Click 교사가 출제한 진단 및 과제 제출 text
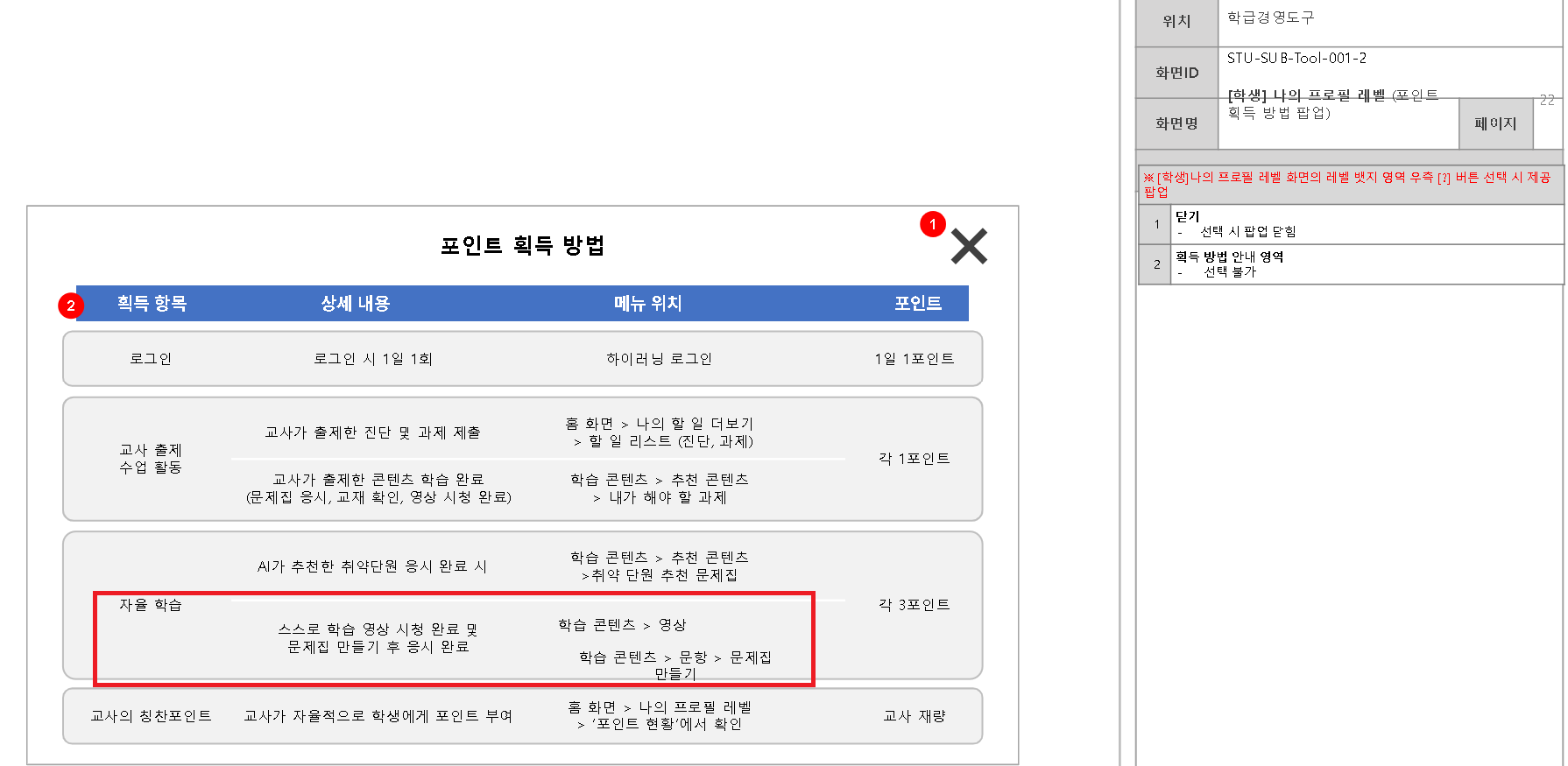The image size is (1568, 766). pos(372,432)
